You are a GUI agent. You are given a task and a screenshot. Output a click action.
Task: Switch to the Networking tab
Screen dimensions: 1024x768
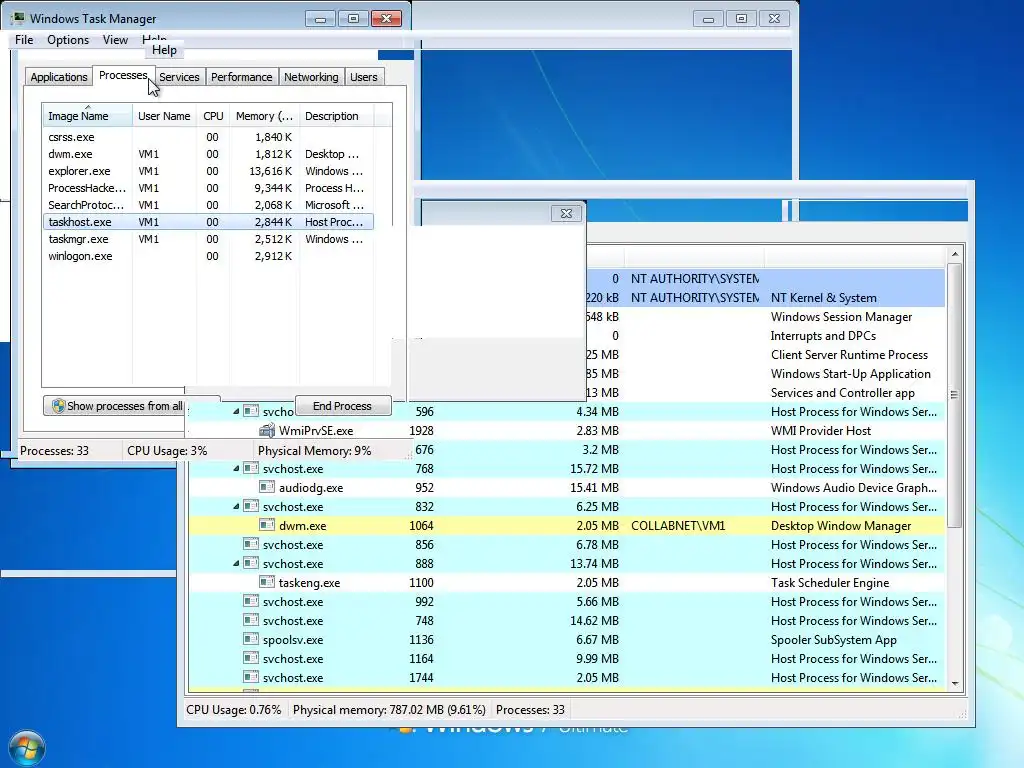point(311,77)
